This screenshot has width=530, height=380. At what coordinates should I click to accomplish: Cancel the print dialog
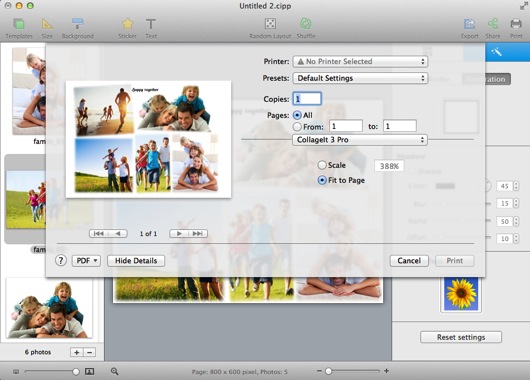coord(409,261)
